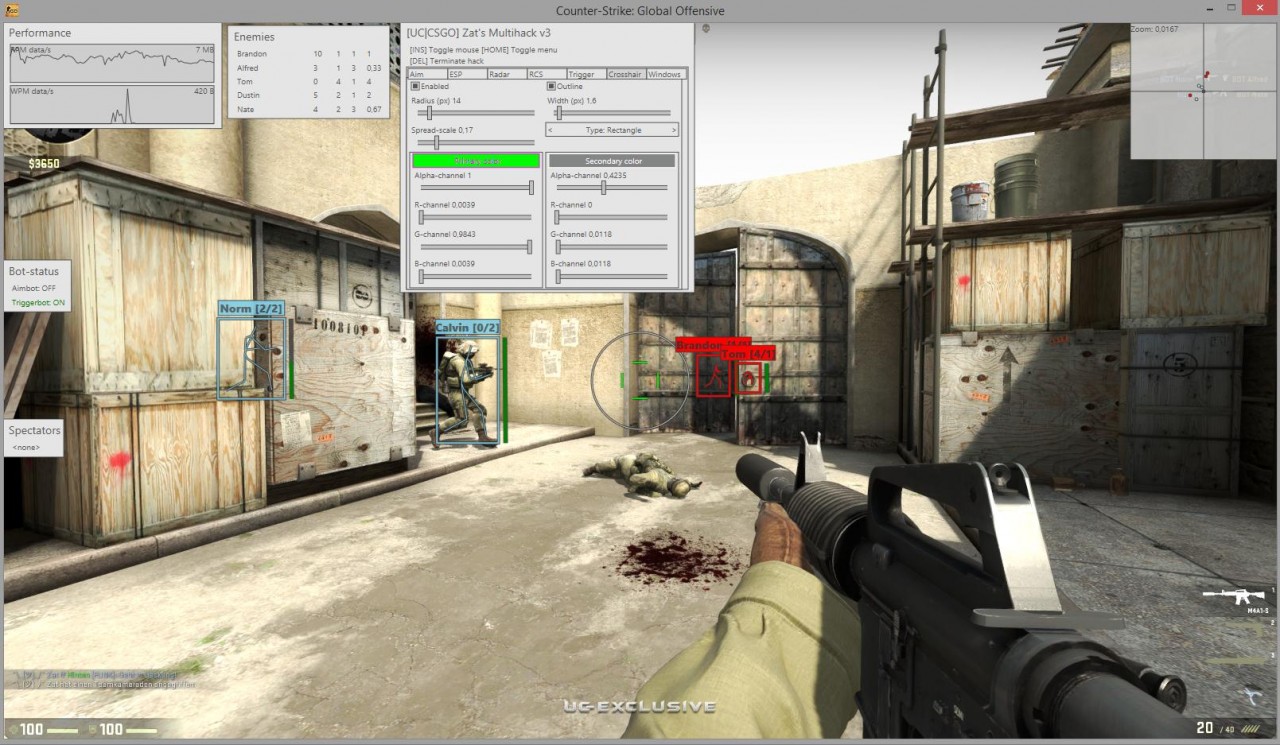Switch to the ESP tab
This screenshot has height=745, width=1280.
click(467, 74)
